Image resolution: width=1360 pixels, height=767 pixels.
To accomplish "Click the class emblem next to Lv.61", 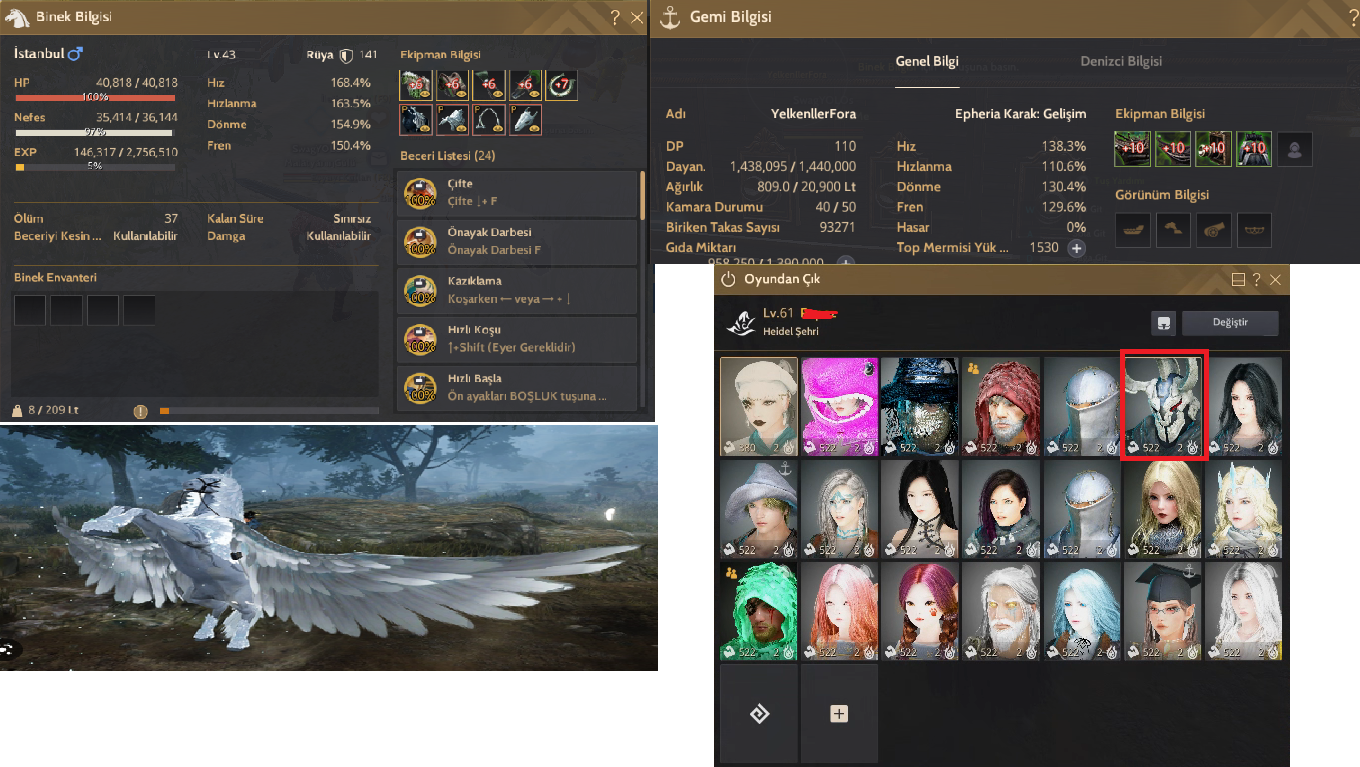I will pyautogui.click(x=741, y=322).
